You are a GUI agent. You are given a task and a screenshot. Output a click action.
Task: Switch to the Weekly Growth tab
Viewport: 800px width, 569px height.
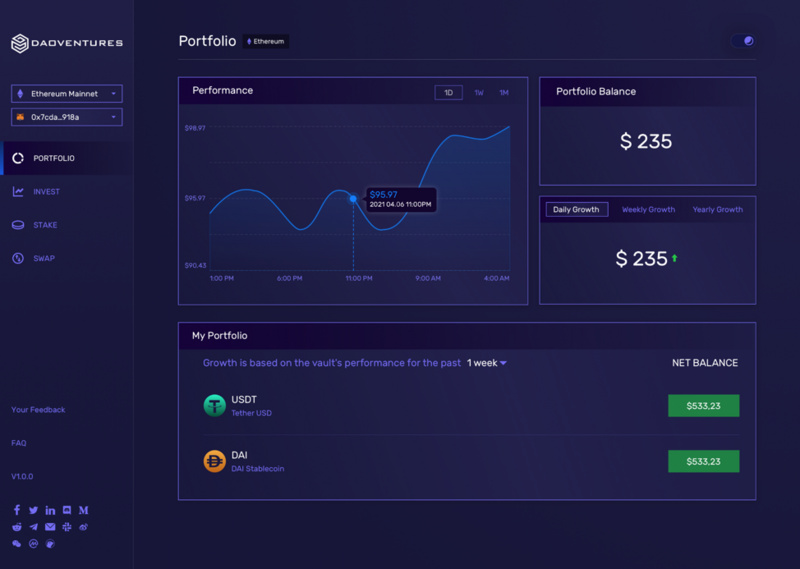(x=648, y=209)
